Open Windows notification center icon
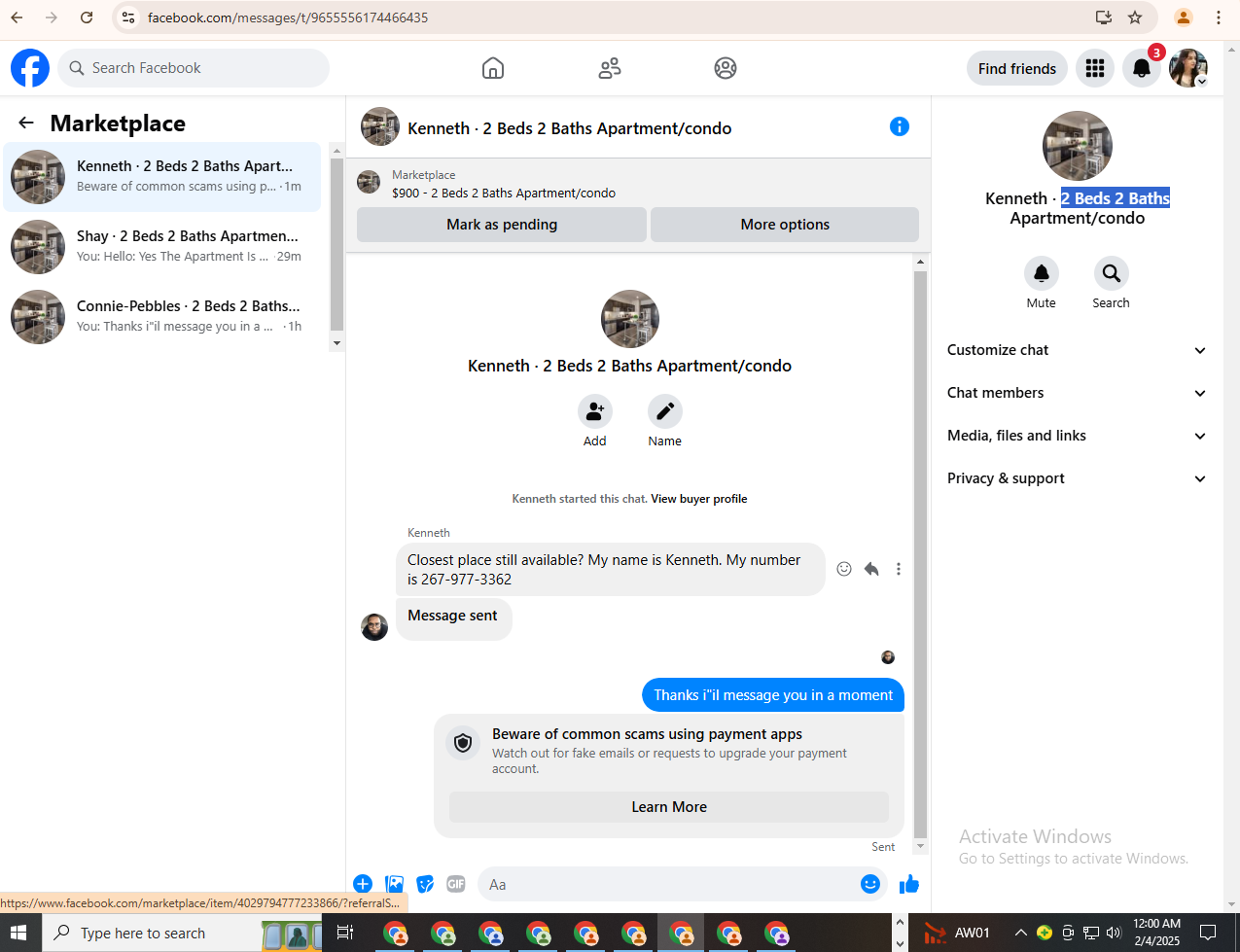Screen dimensions: 1240x952 tap(1208, 933)
